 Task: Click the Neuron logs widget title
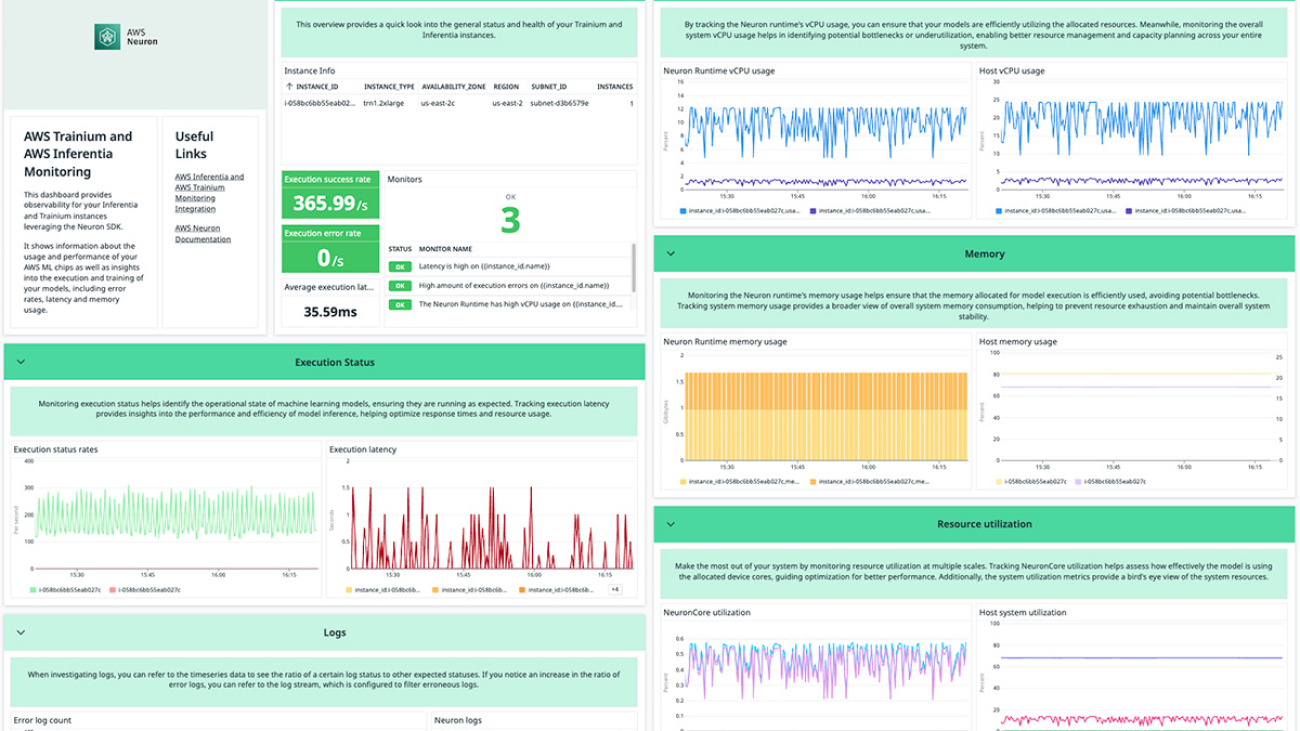click(x=458, y=720)
